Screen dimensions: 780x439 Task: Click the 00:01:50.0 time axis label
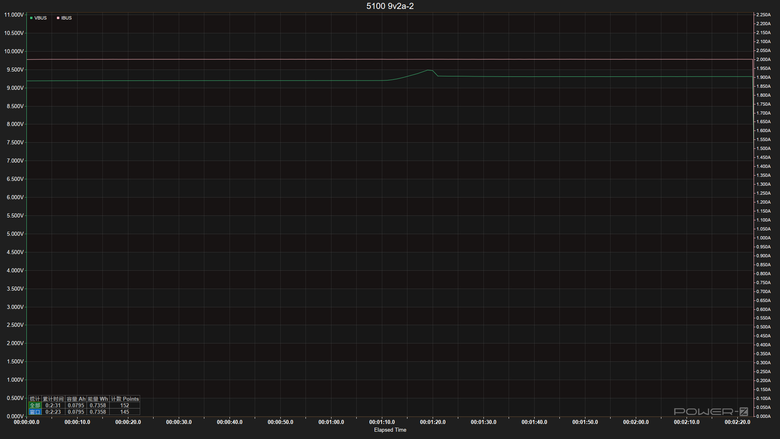[x=585, y=422]
